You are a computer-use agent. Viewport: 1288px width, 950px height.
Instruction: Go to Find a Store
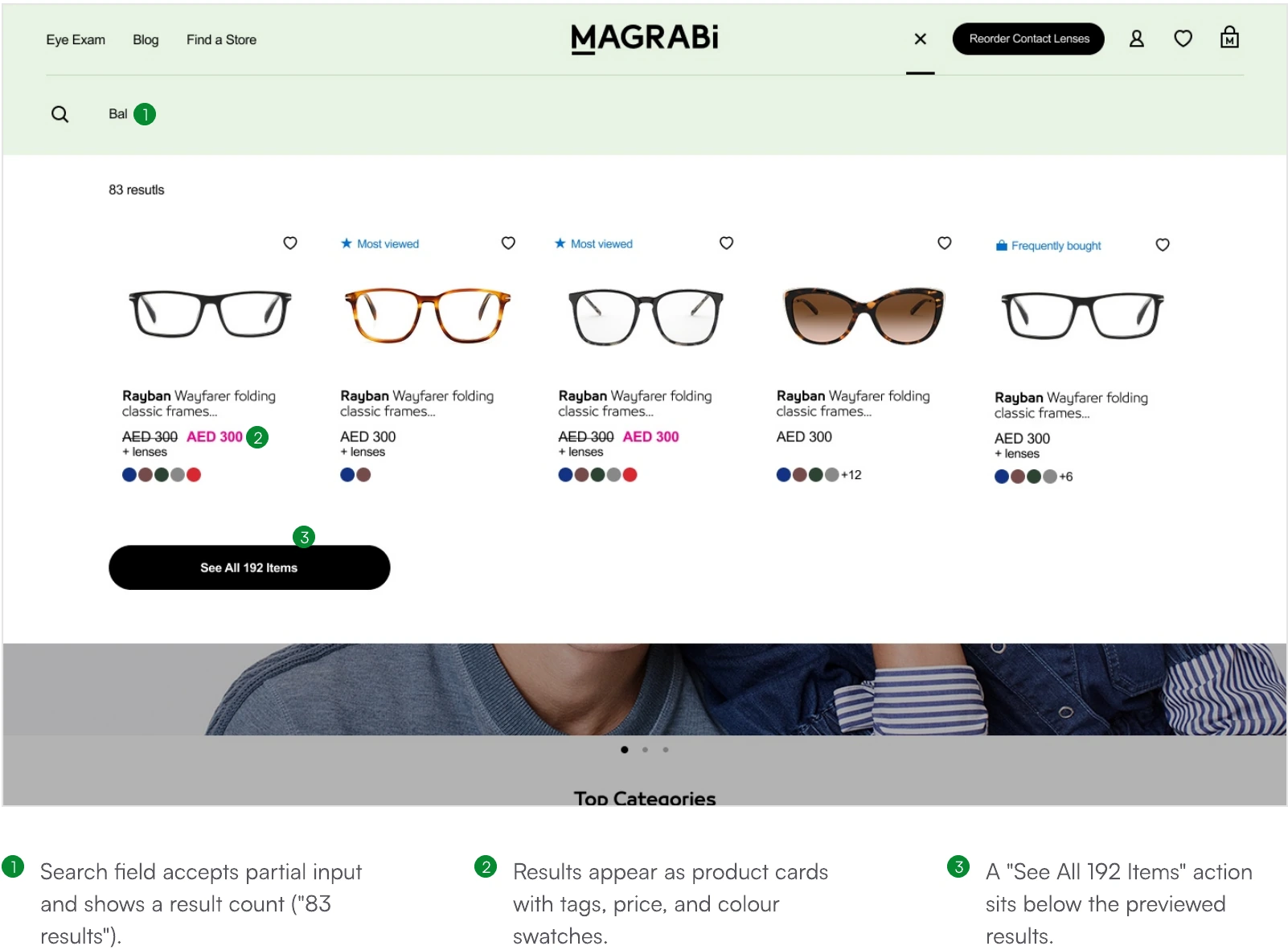click(x=221, y=39)
